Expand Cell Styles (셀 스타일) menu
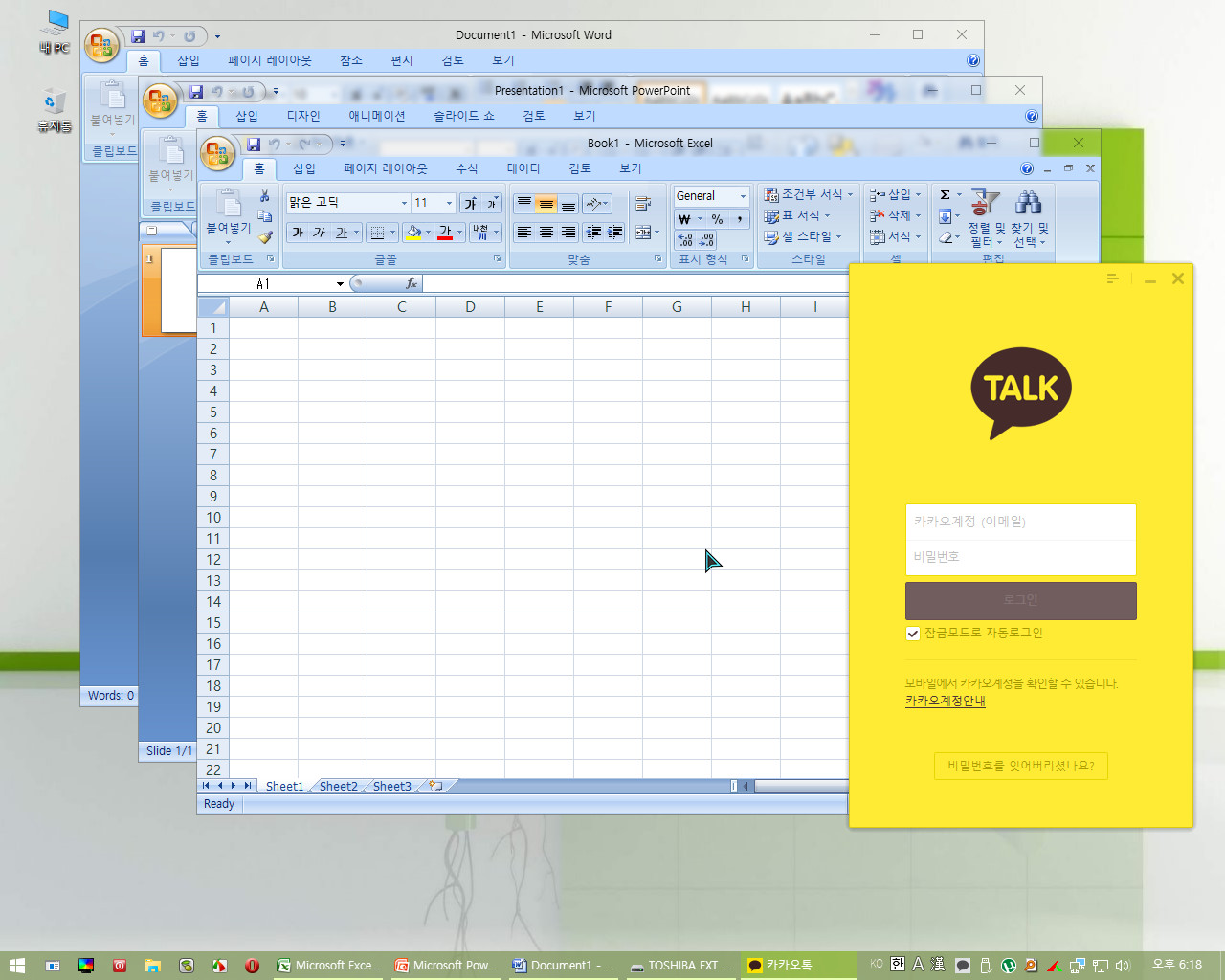 coord(803,236)
